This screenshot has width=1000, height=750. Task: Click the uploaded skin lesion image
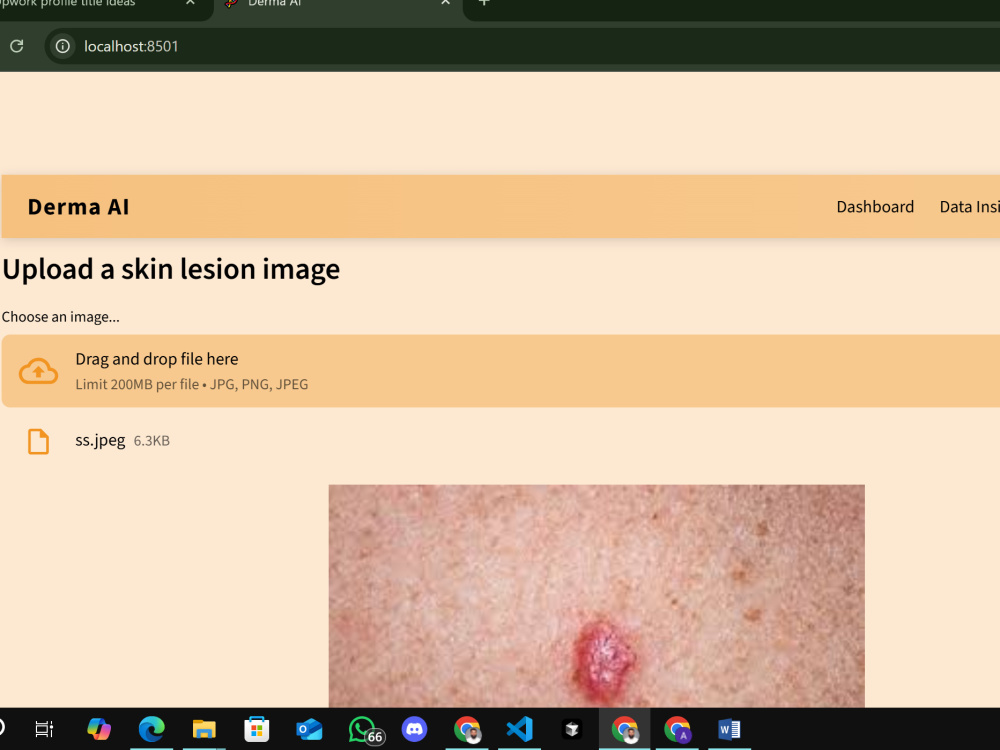[596, 596]
